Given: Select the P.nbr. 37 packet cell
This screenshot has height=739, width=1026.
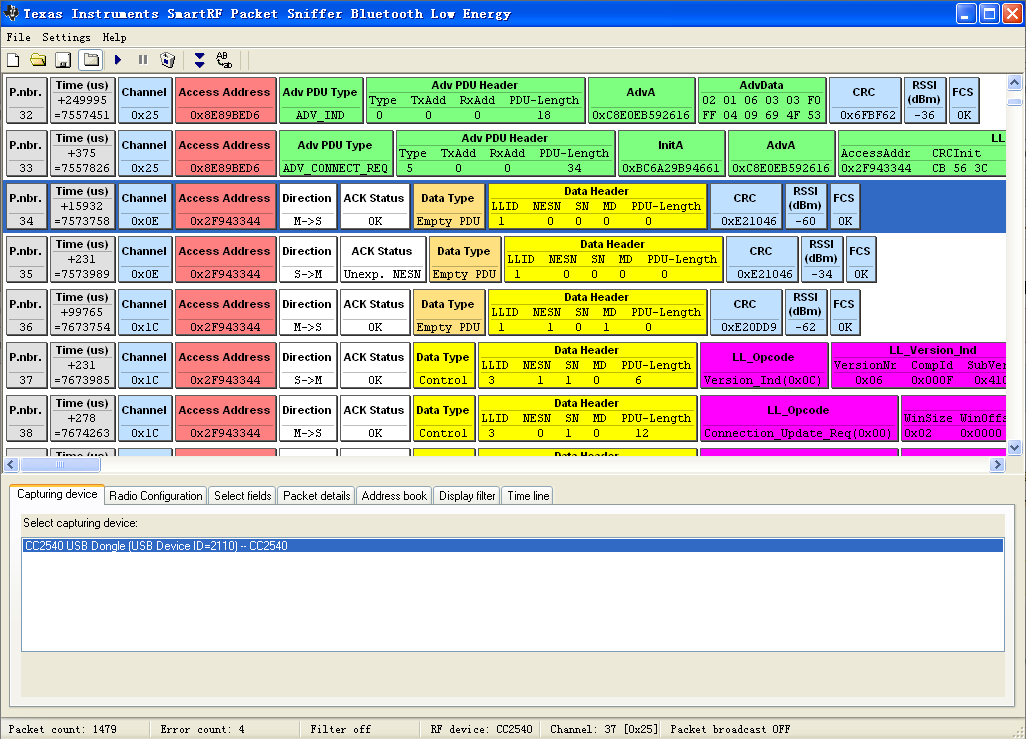Looking at the screenshot, I should pos(26,365).
